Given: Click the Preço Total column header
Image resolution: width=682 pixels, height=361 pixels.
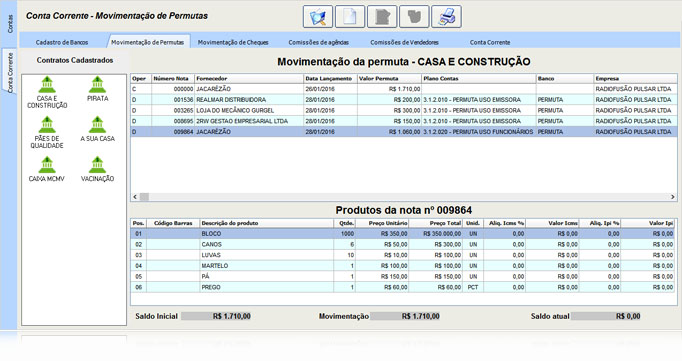Looking at the screenshot, I should click(436, 223).
